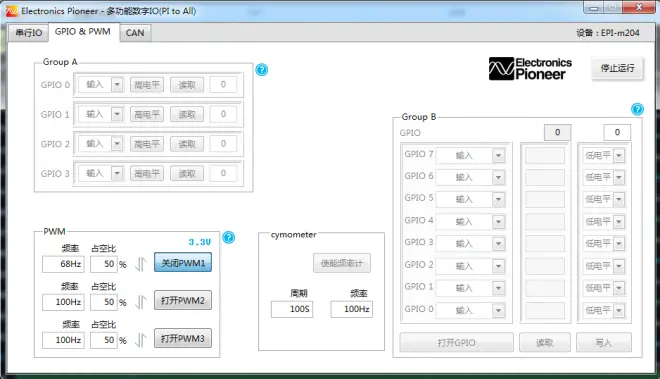
Task: Click GPIO 2 读取 button in Group A
Action: point(187,144)
